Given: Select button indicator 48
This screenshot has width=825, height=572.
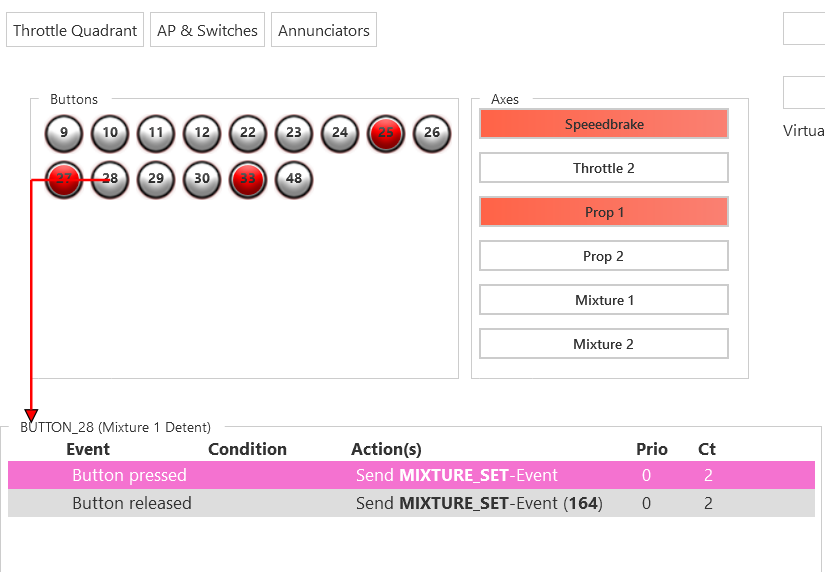Looking at the screenshot, I should coord(294,179).
